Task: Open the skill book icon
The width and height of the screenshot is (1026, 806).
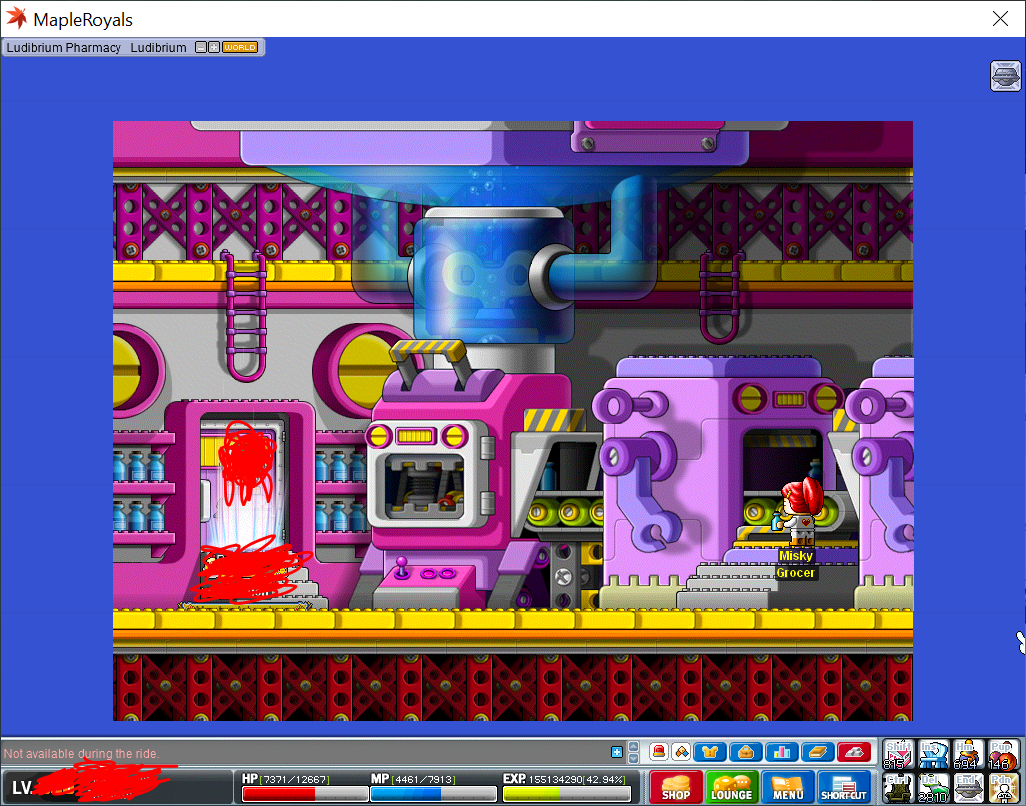Action: tap(816, 752)
